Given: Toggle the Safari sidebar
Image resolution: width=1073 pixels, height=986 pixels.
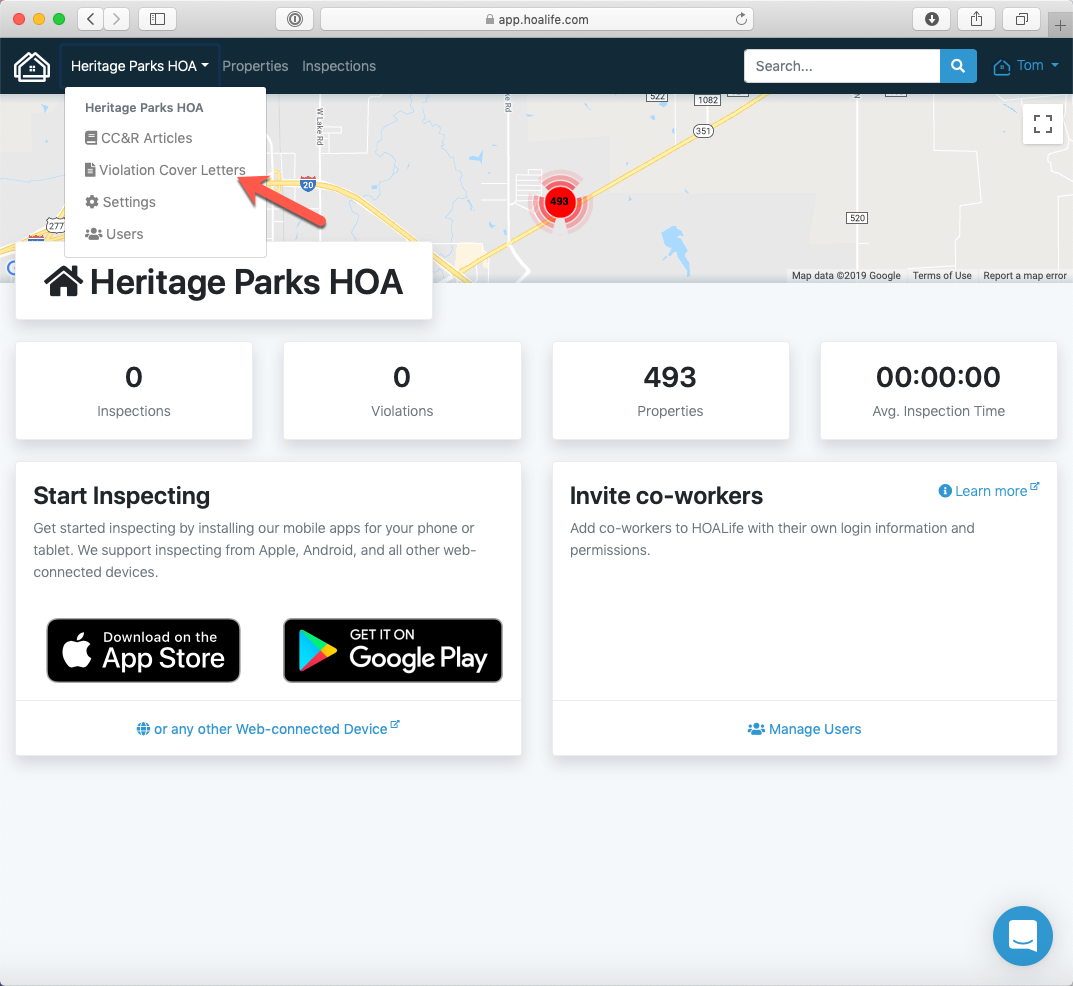Looking at the screenshot, I should point(157,19).
